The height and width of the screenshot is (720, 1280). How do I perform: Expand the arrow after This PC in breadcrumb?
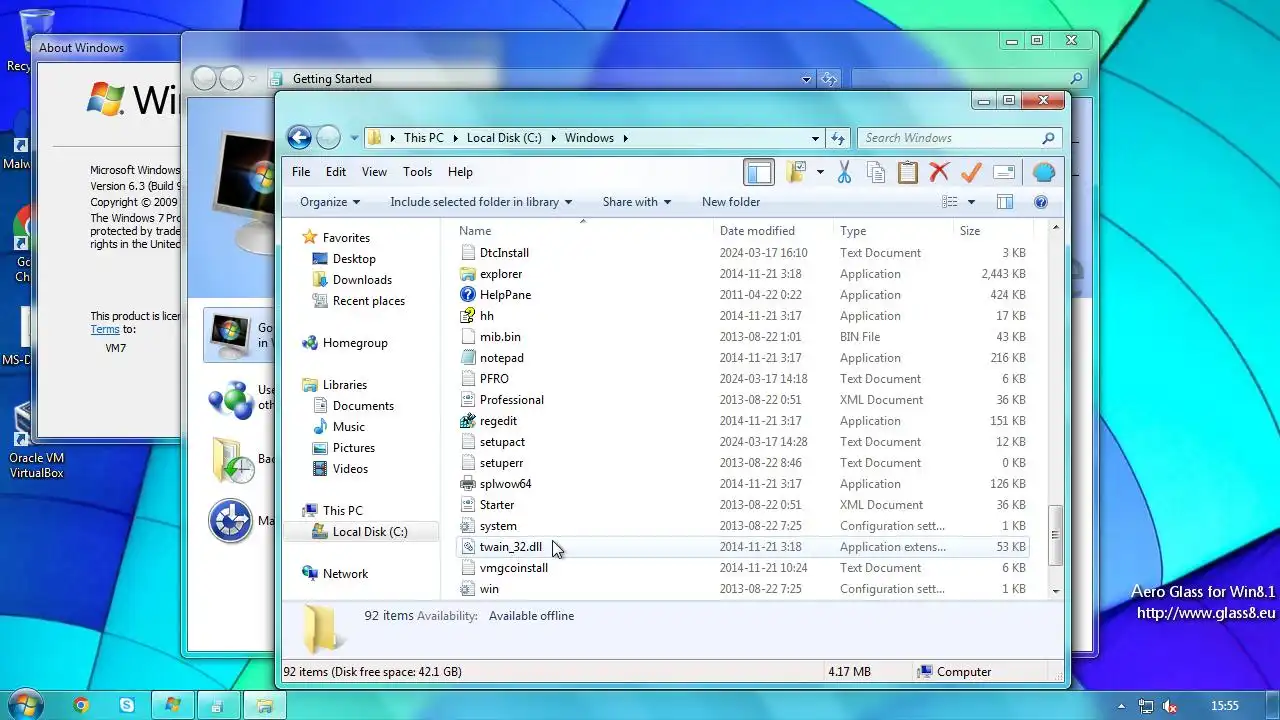click(x=455, y=138)
